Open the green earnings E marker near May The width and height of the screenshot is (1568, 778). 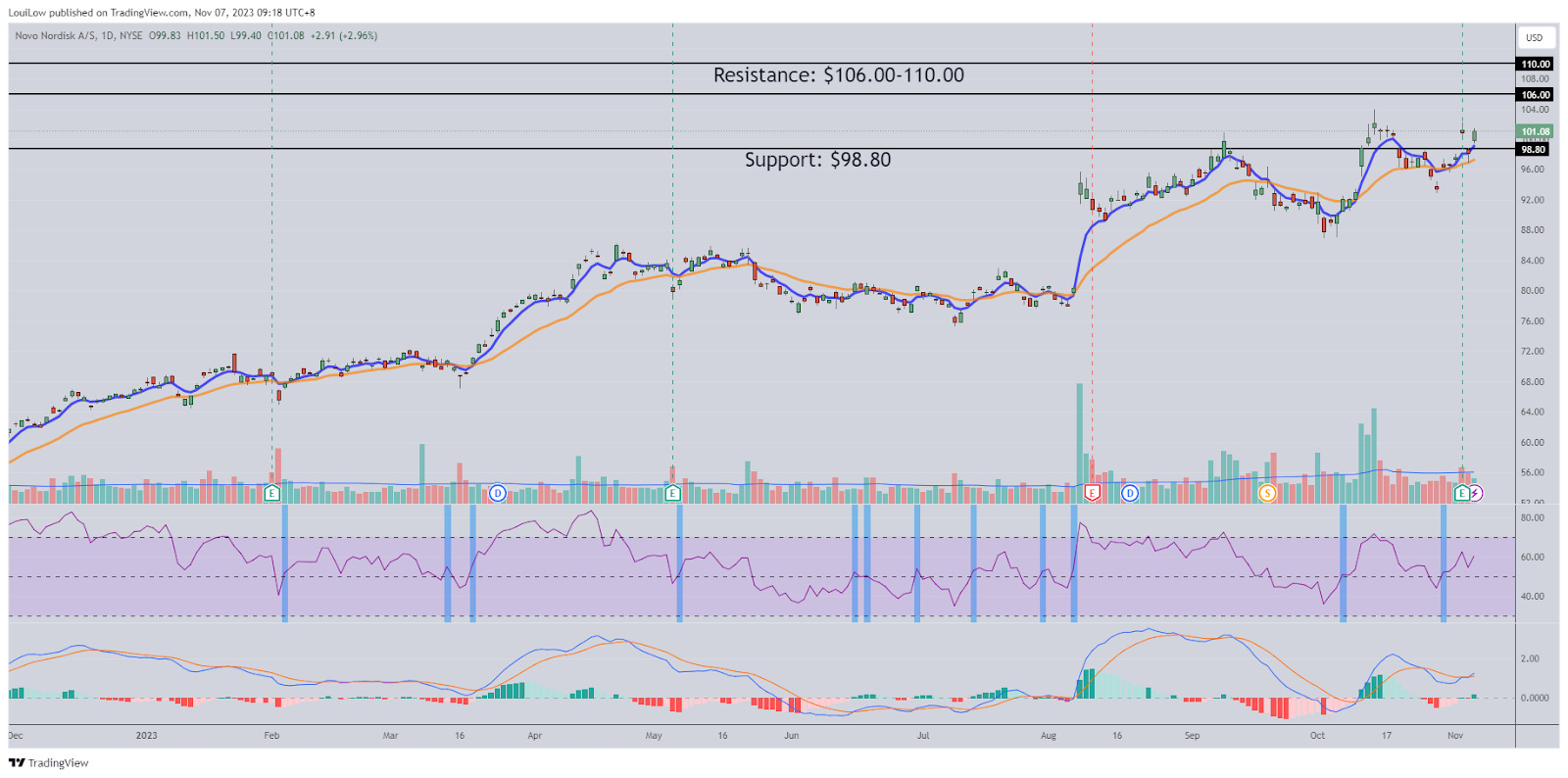(672, 493)
